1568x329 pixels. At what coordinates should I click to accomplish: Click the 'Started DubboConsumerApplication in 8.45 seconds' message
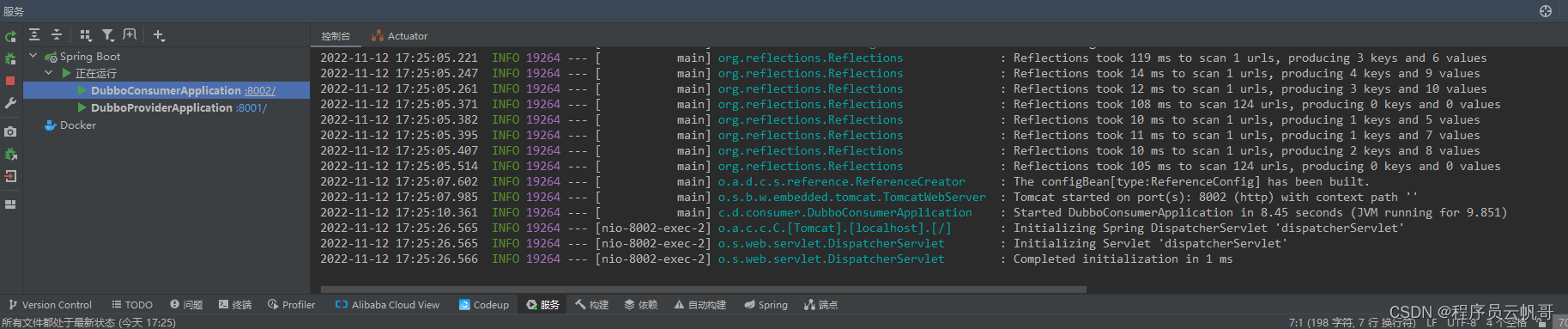coord(1261,212)
